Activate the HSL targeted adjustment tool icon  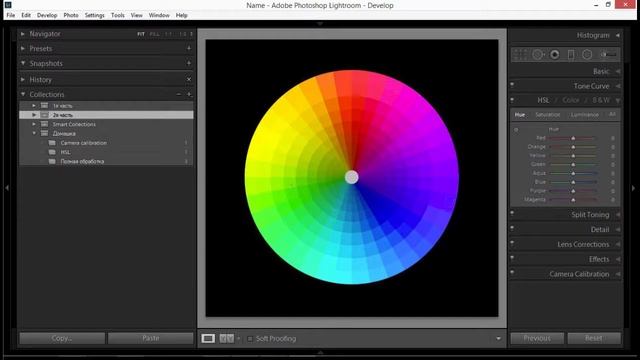516,129
